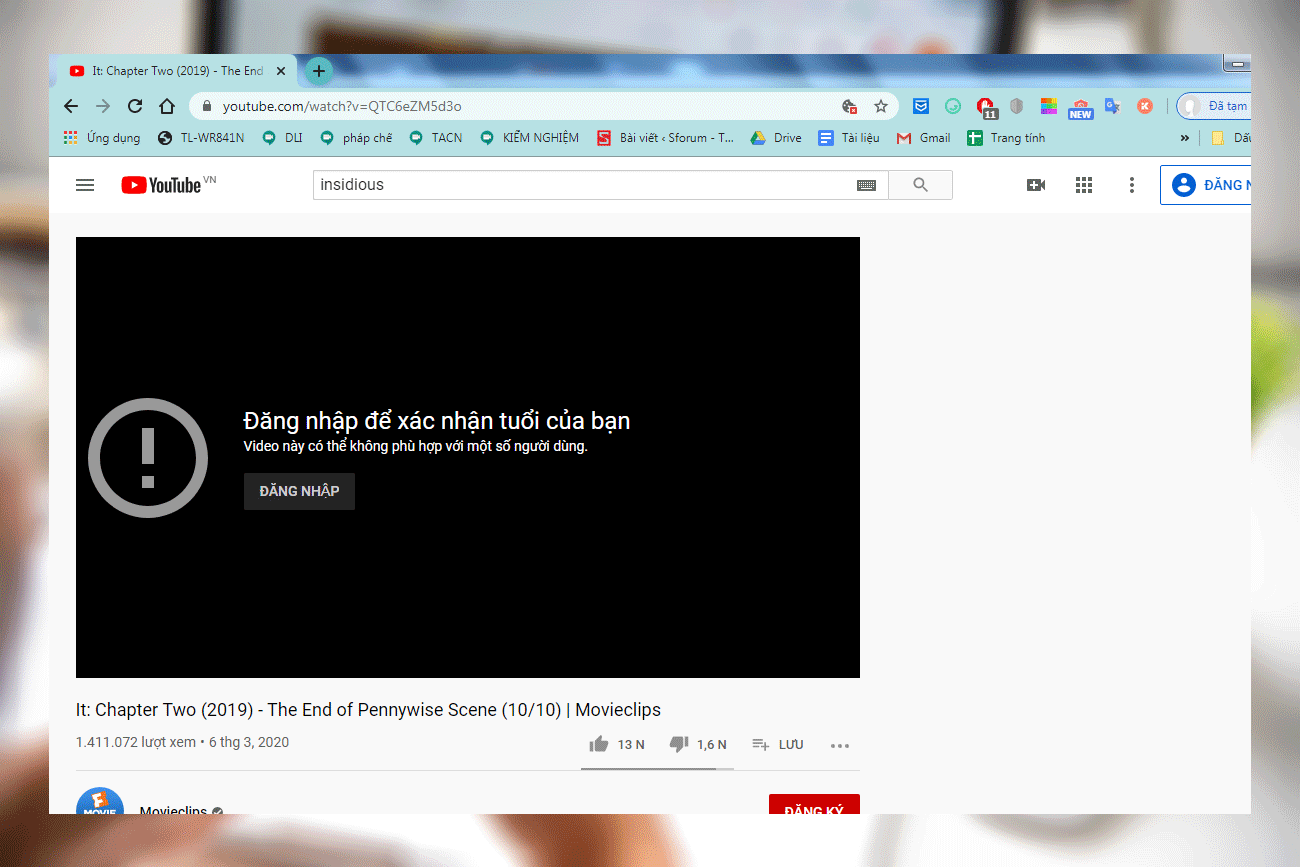
Task: Open the on-screen keyboard icon in search
Action: point(866,185)
